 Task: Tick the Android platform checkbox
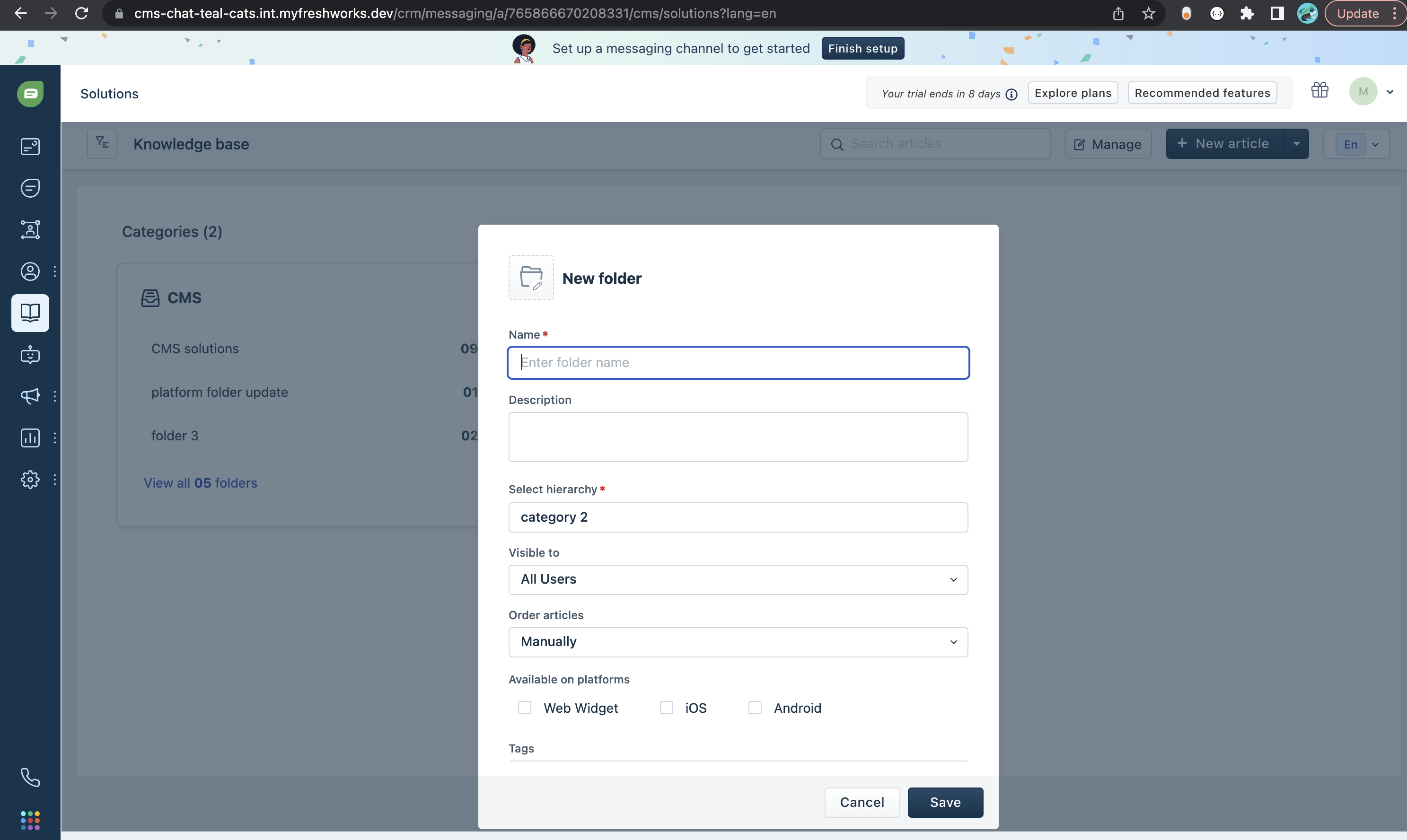(x=754, y=708)
